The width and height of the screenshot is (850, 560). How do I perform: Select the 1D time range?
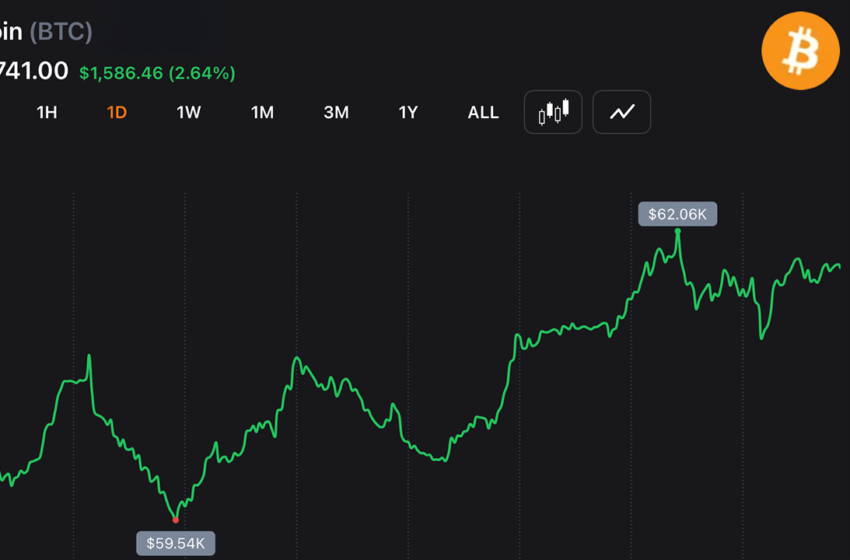click(117, 112)
